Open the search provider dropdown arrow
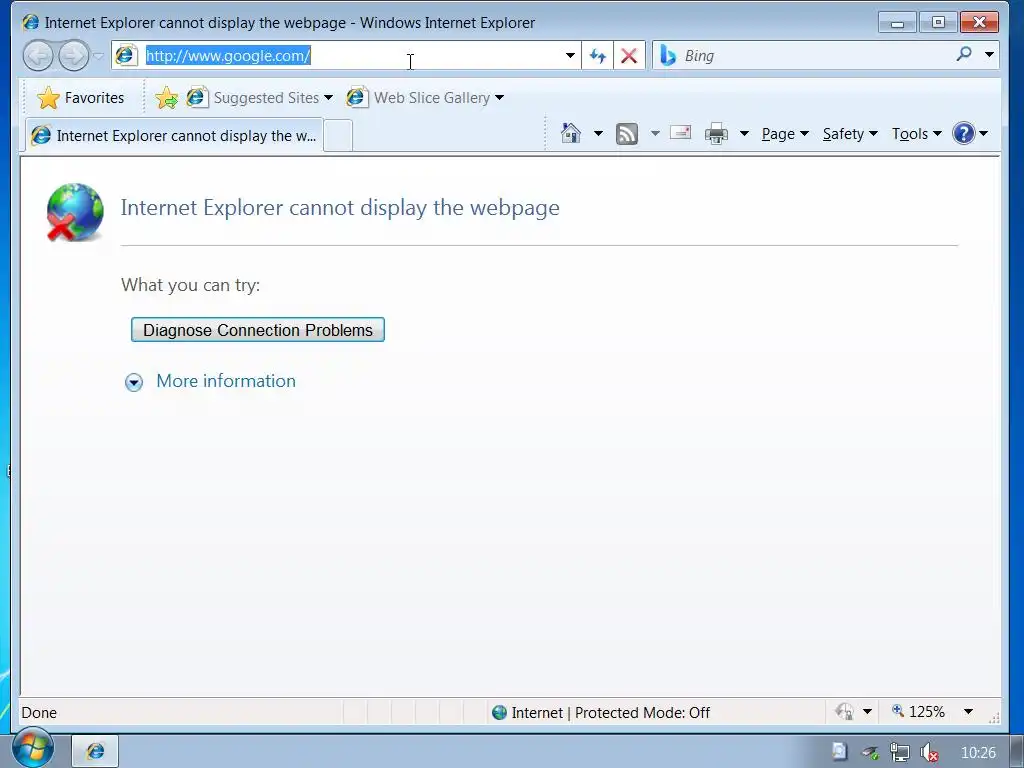 pos(989,54)
